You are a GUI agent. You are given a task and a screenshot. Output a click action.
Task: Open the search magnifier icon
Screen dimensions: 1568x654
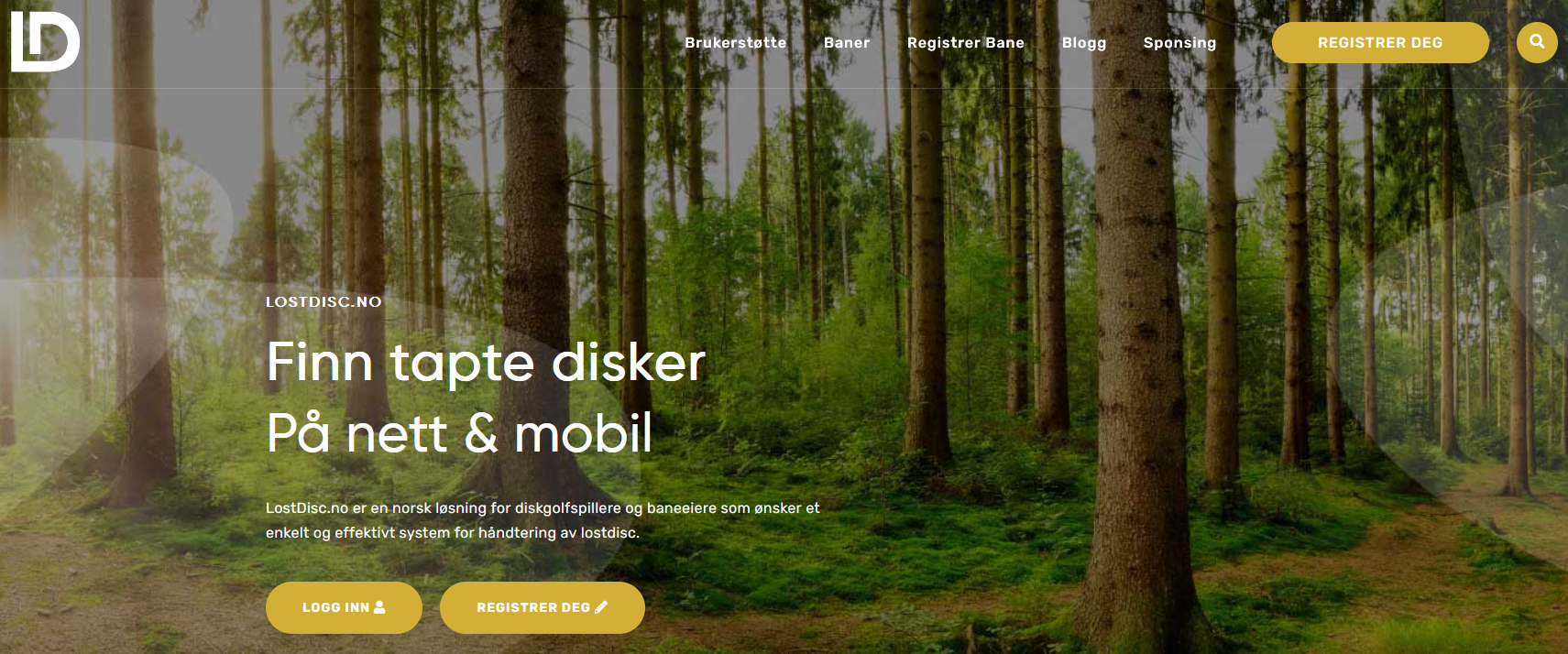(x=1537, y=42)
